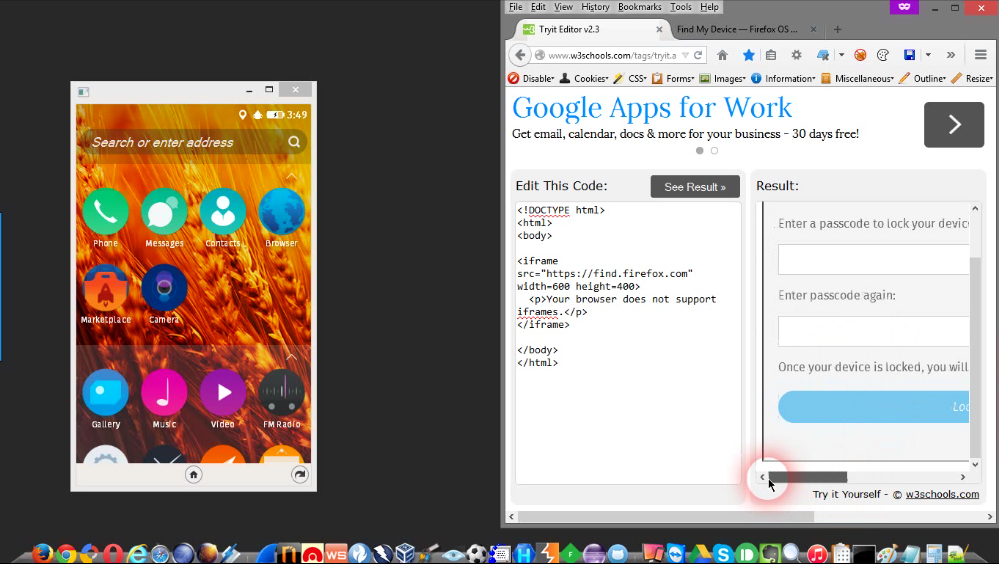Open Google Drive taskbar icon

click(x=700, y=554)
